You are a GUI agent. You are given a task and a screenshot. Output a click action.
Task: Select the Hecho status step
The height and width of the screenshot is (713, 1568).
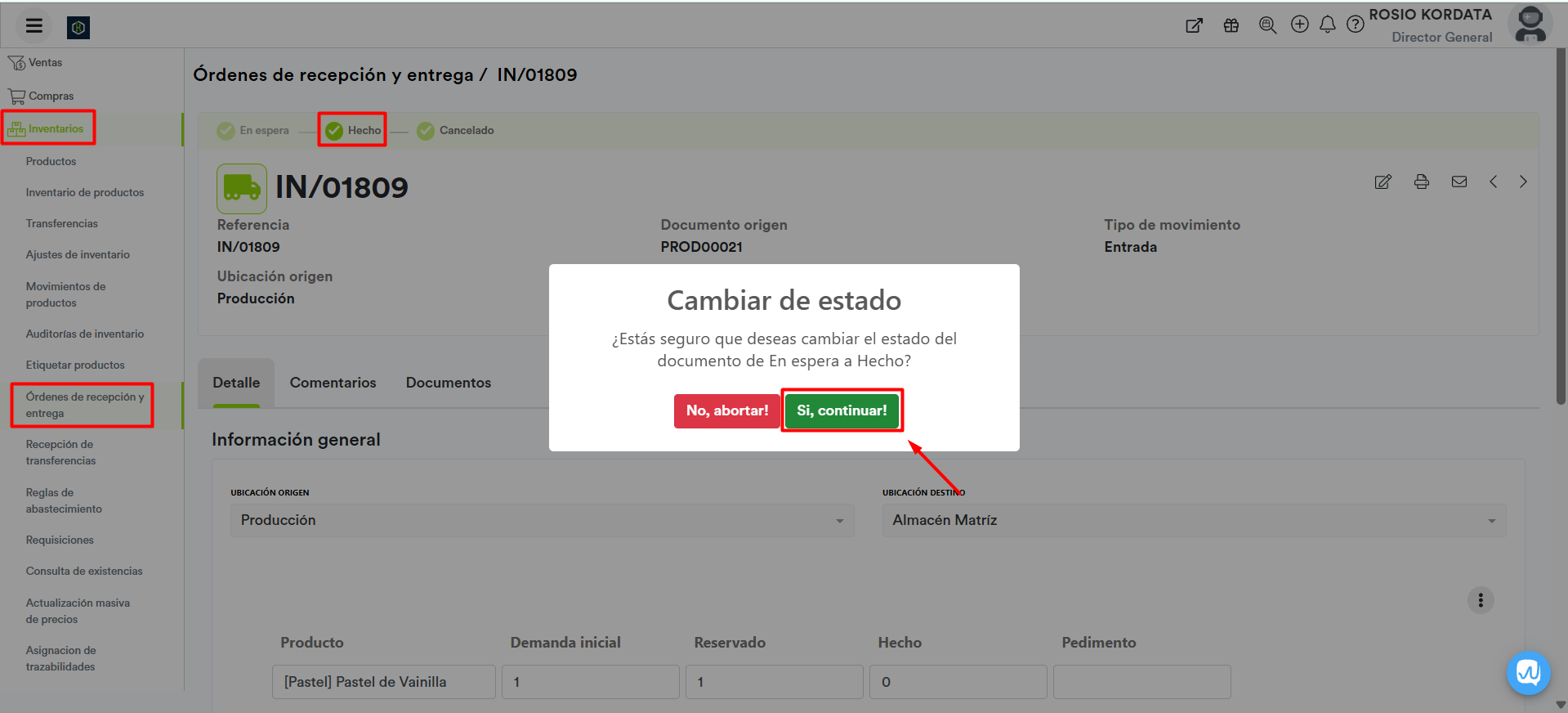point(353,130)
